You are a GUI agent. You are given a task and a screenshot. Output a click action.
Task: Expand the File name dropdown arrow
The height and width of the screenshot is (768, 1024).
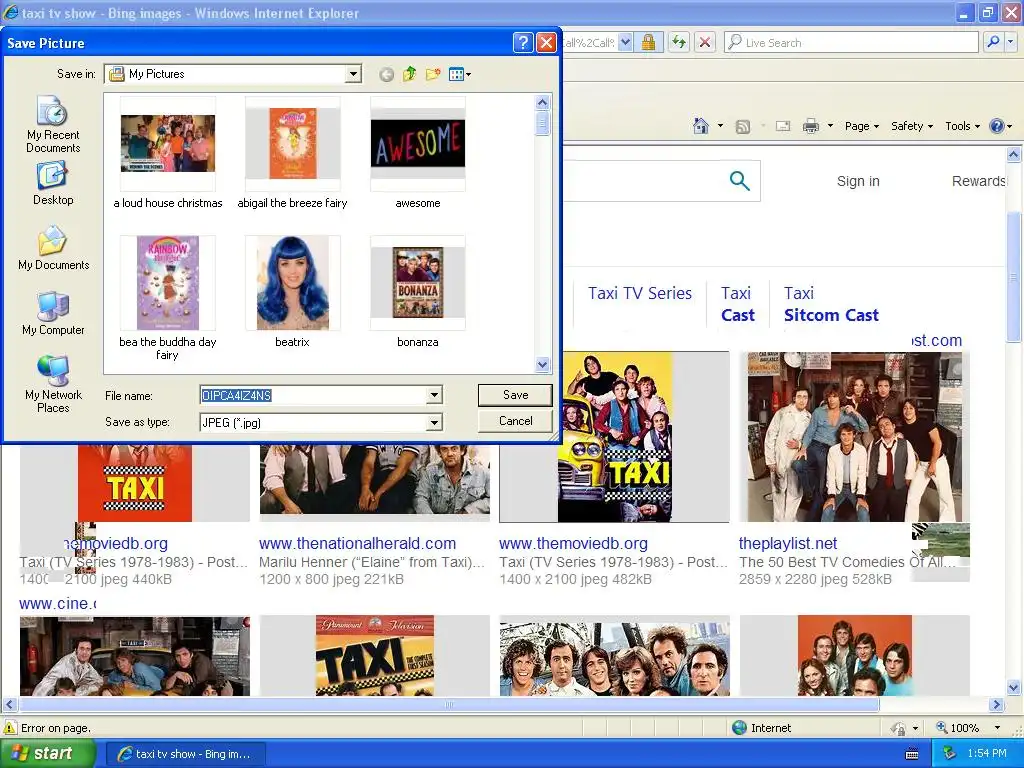434,395
